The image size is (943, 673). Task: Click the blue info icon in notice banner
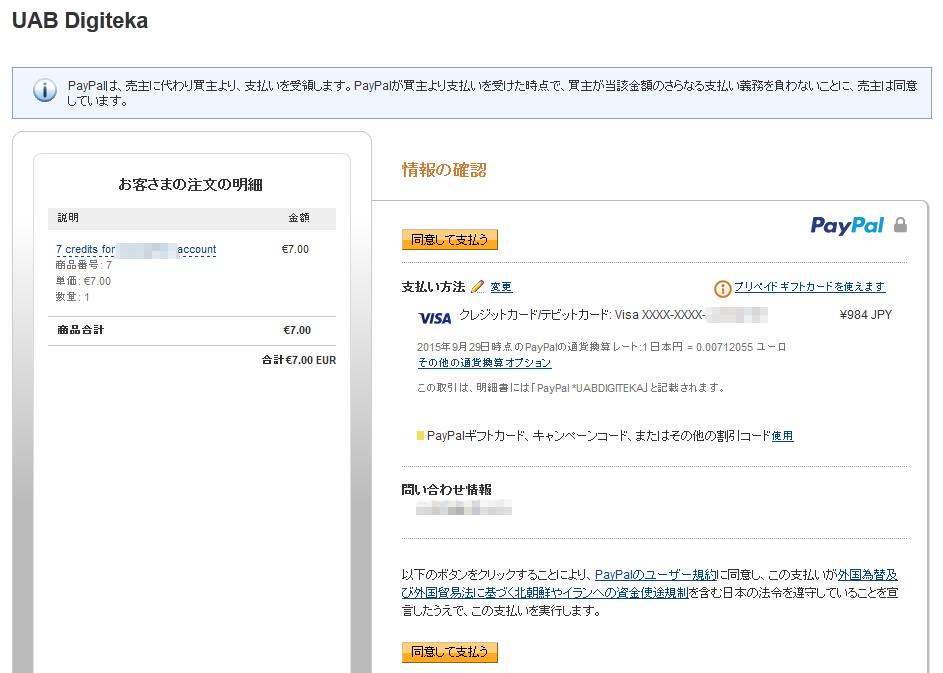pos(45,91)
